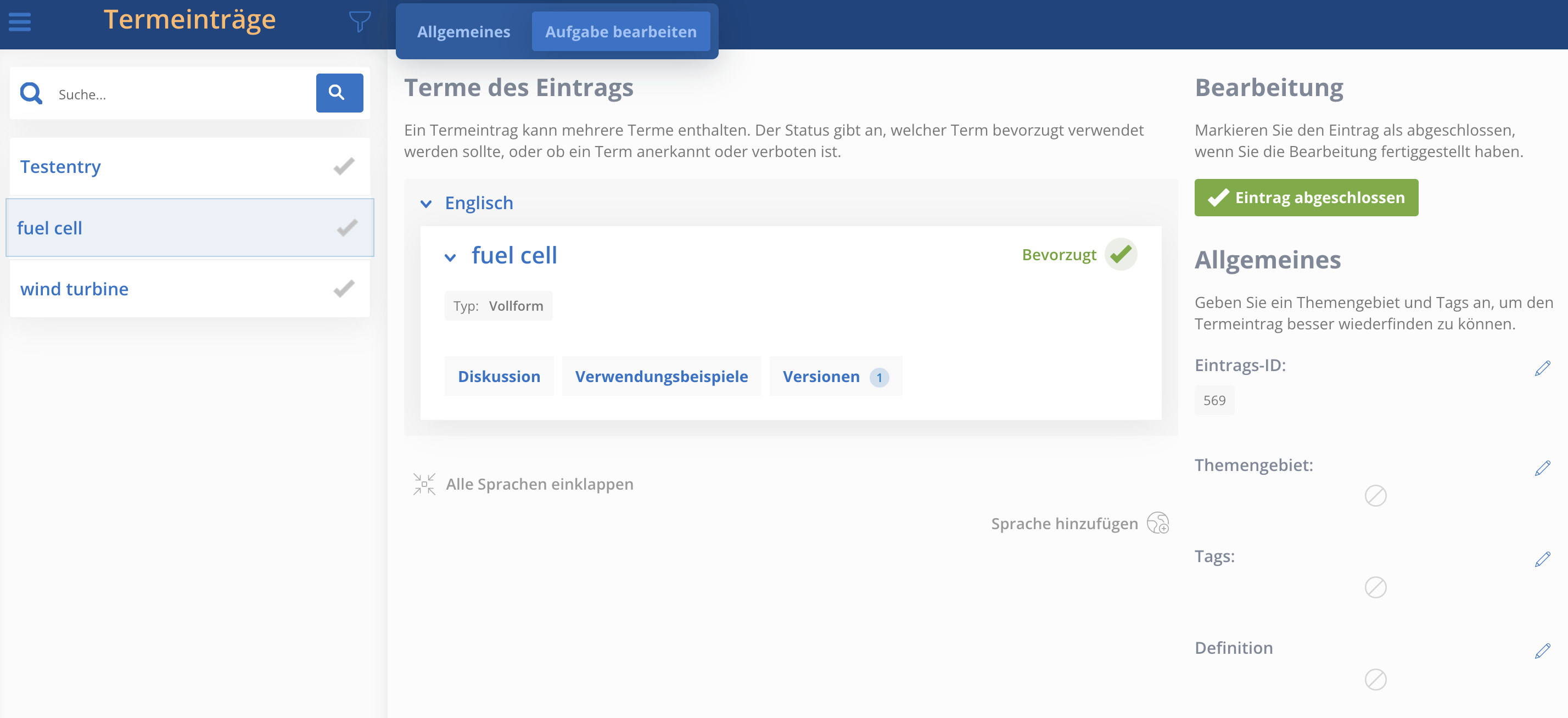
Task: Open the hamburger menu icon
Action: point(19,22)
